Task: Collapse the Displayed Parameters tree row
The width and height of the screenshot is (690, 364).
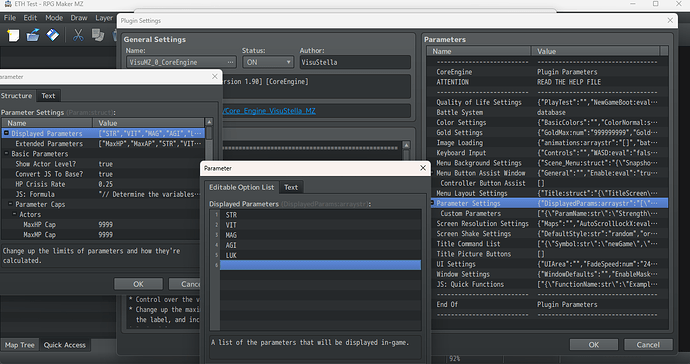Action: point(7,133)
